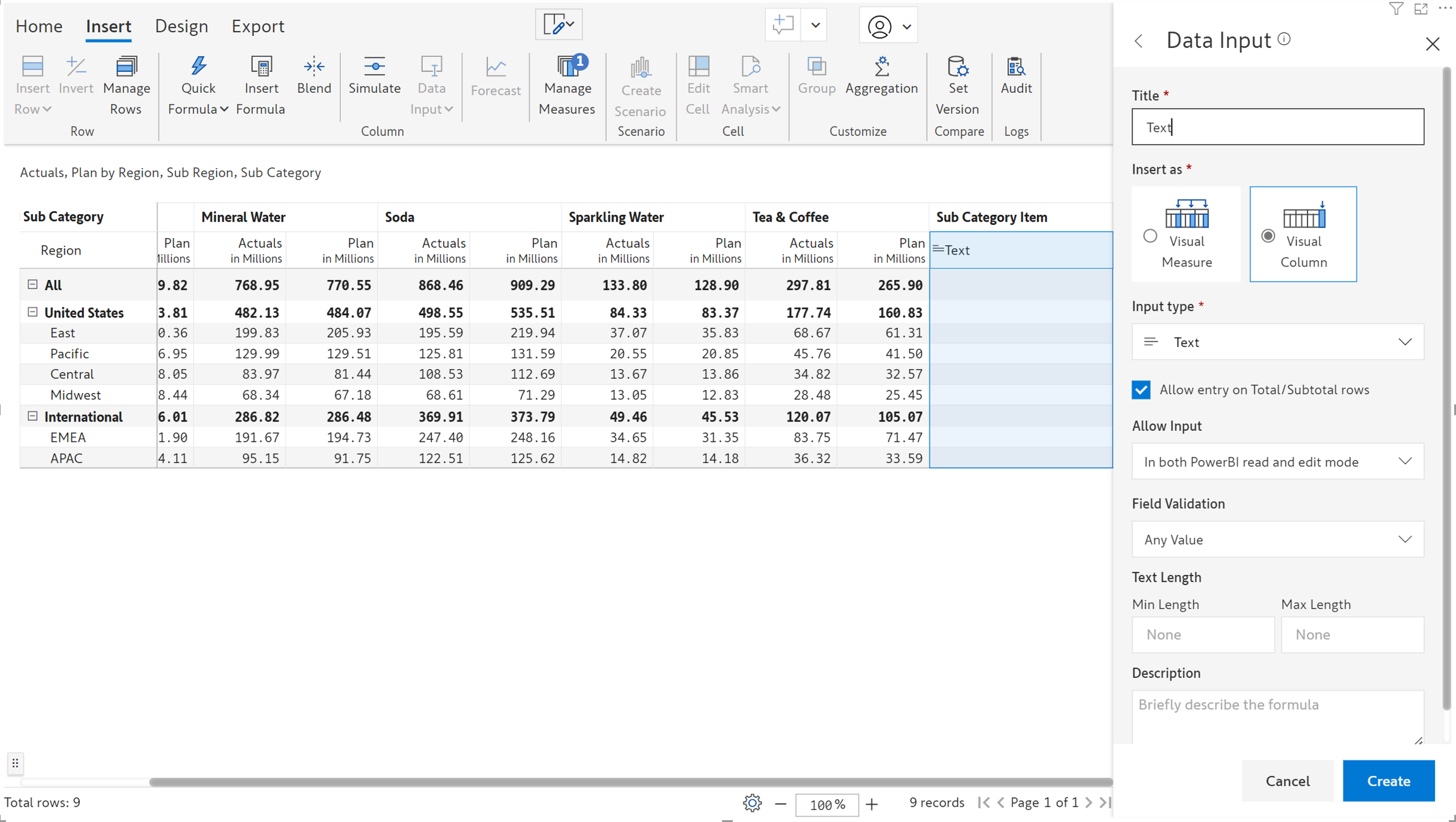
Task: Open the Export tab
Action: [x=257, y=26]
